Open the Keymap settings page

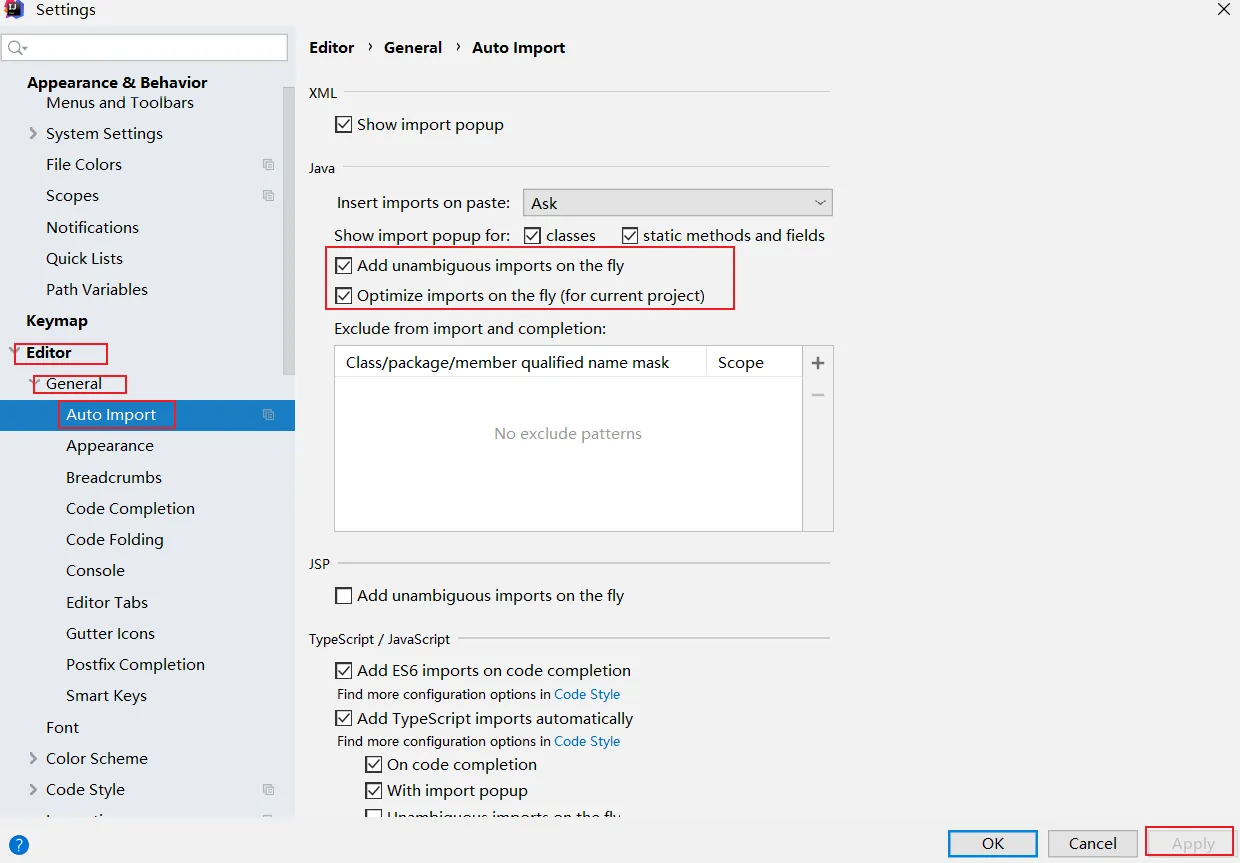point(57,321)
